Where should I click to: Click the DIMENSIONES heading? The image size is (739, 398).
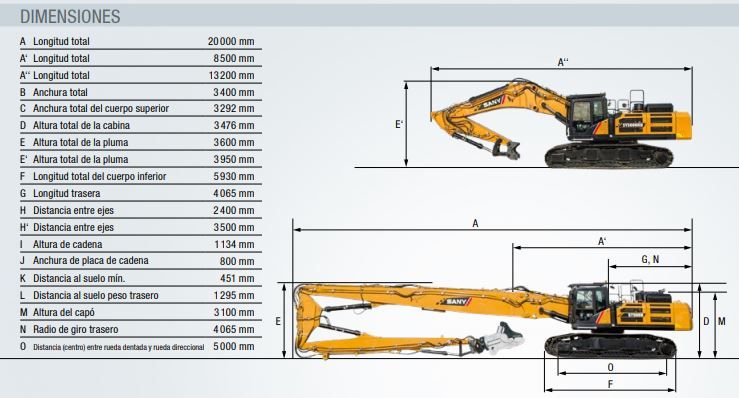pyautogui.click(x=70, y=17)
